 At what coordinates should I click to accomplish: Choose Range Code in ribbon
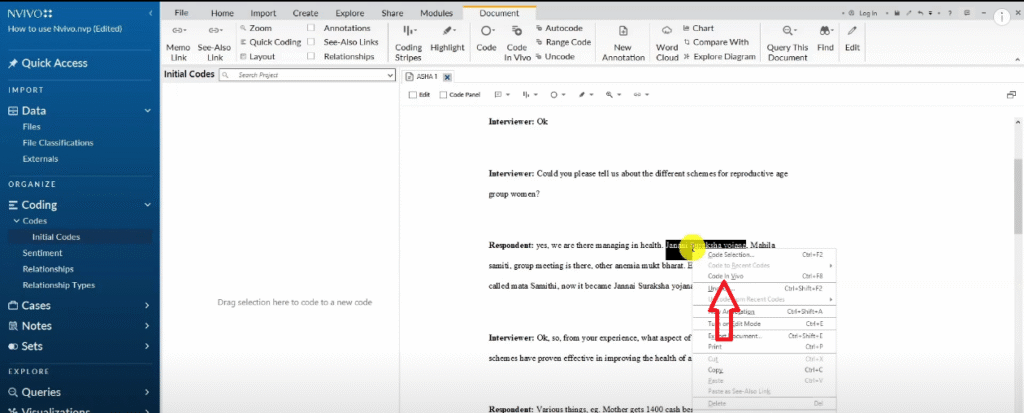coord(563,42)
